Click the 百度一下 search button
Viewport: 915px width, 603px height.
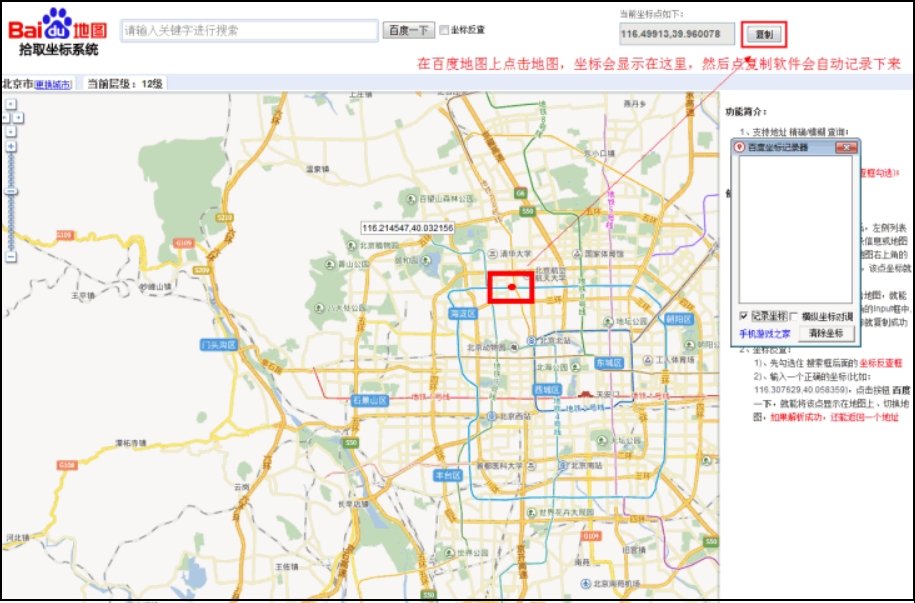[408, 30]
